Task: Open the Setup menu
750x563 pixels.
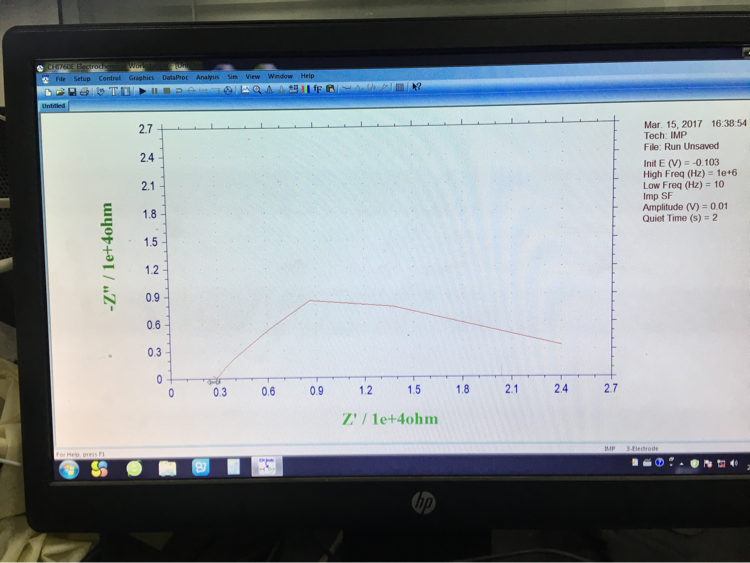Action: point(82,78)
